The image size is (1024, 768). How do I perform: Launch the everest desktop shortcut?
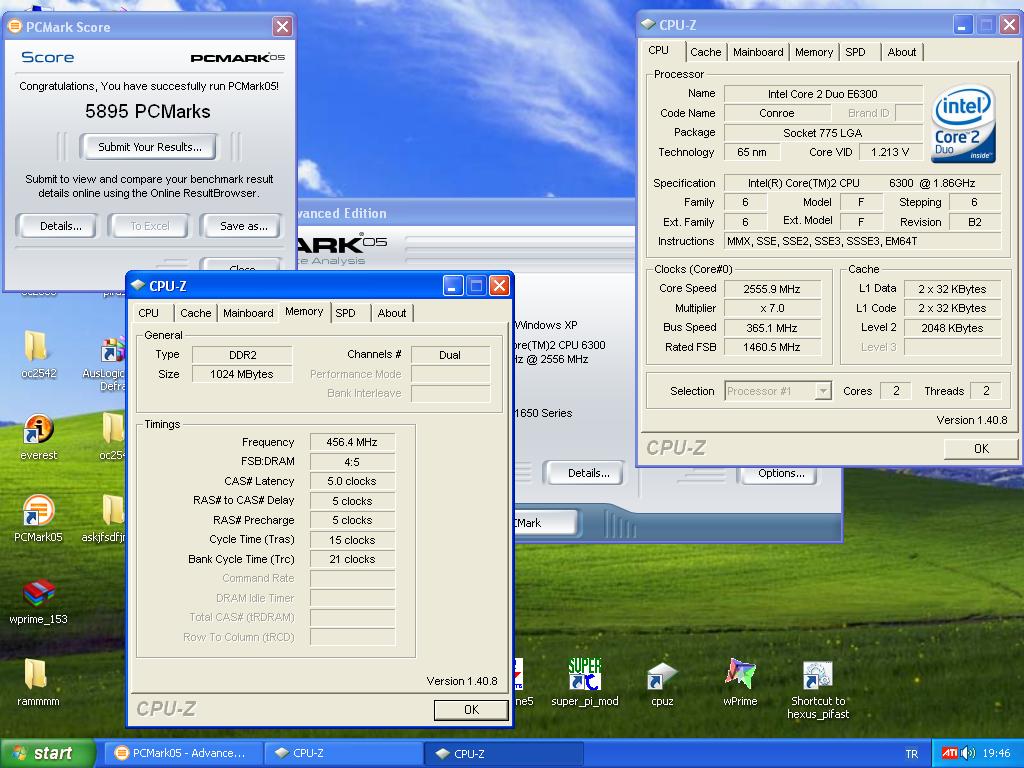[x=38, y=429]
